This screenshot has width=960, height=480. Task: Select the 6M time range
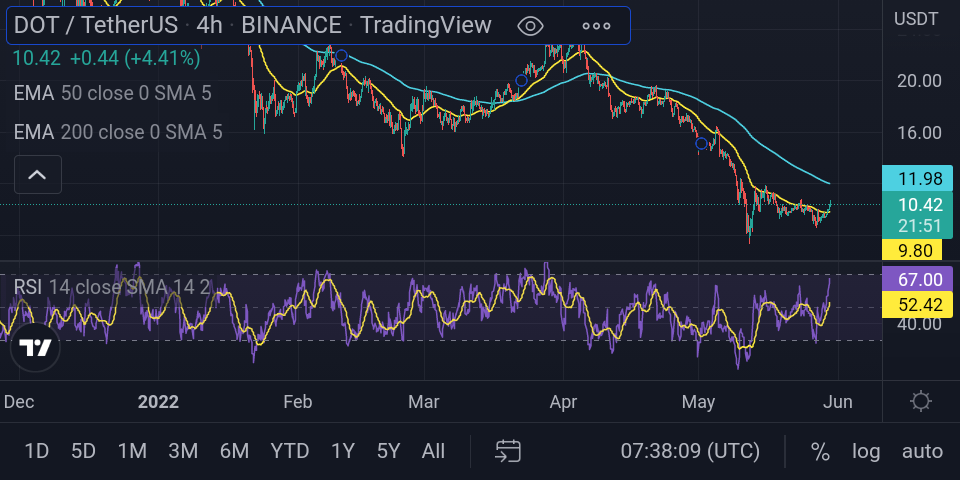pyautogui.click(x=234, y=452)
